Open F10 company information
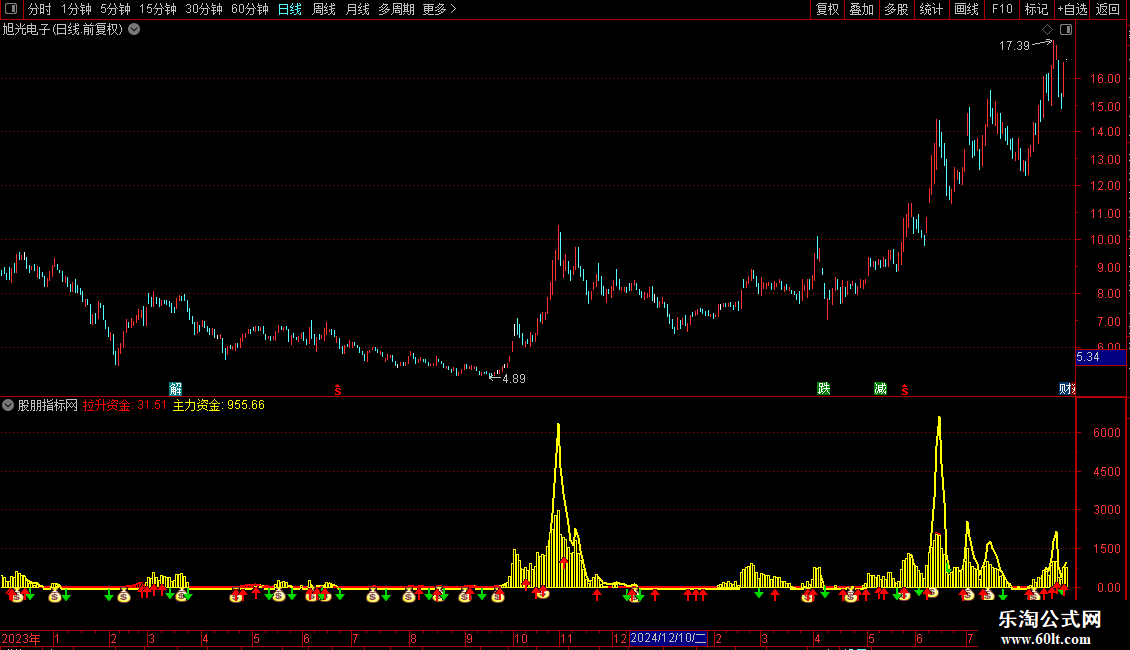The image size is (1130, 650). tap(1002, 9)
